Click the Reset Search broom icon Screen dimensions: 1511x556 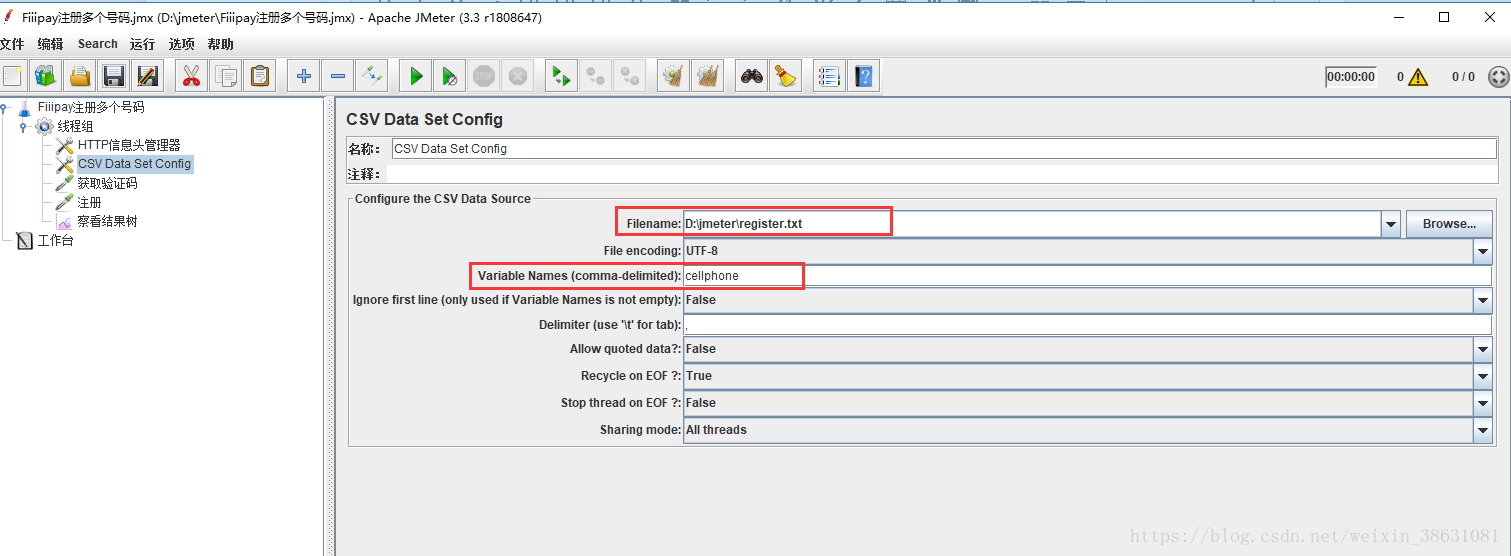[x=786, y=76]
